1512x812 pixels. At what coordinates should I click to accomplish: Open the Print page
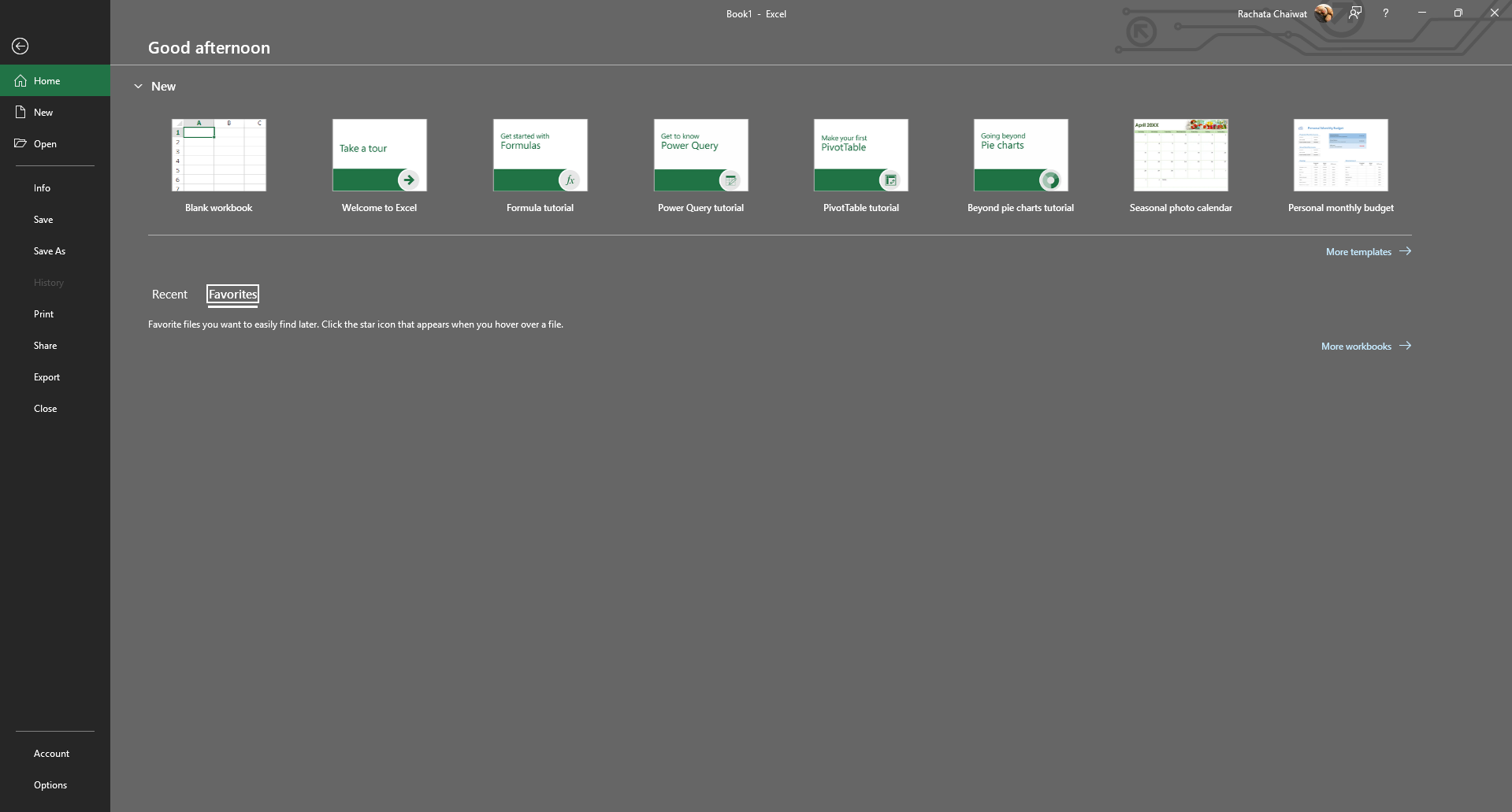[x=55, y=314]
